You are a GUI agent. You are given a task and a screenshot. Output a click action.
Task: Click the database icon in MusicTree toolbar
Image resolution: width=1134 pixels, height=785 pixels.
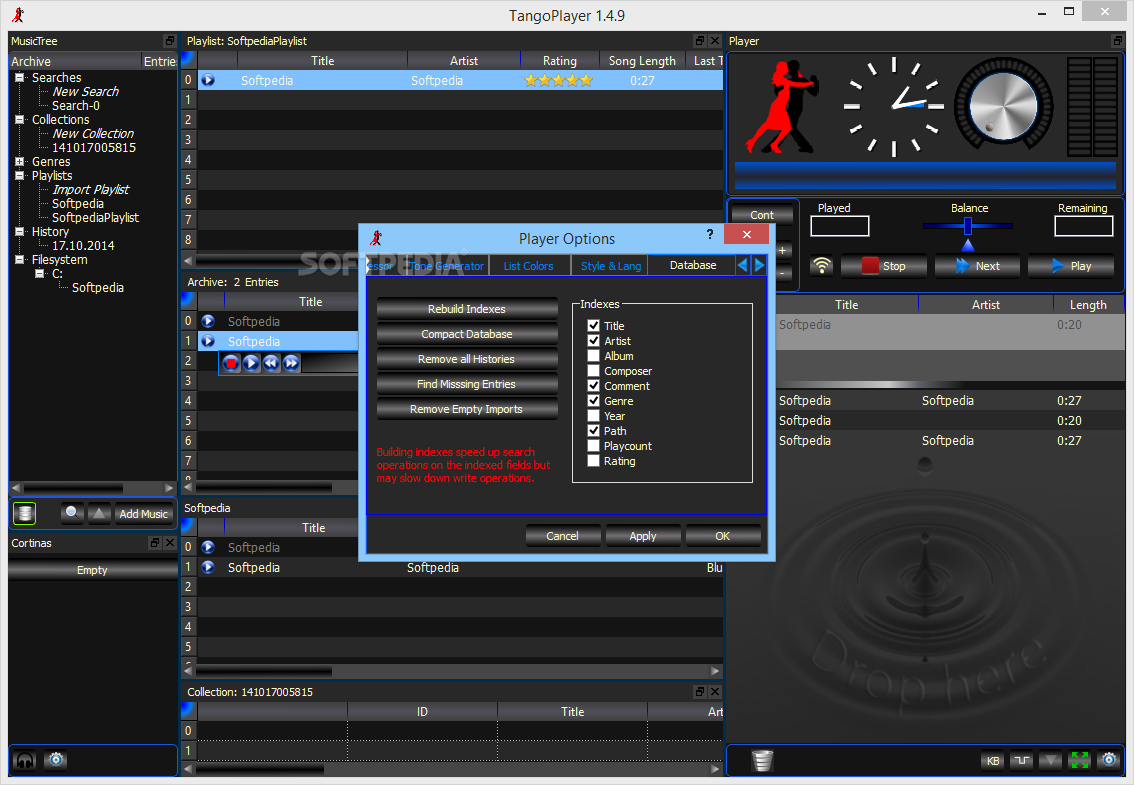25,514
